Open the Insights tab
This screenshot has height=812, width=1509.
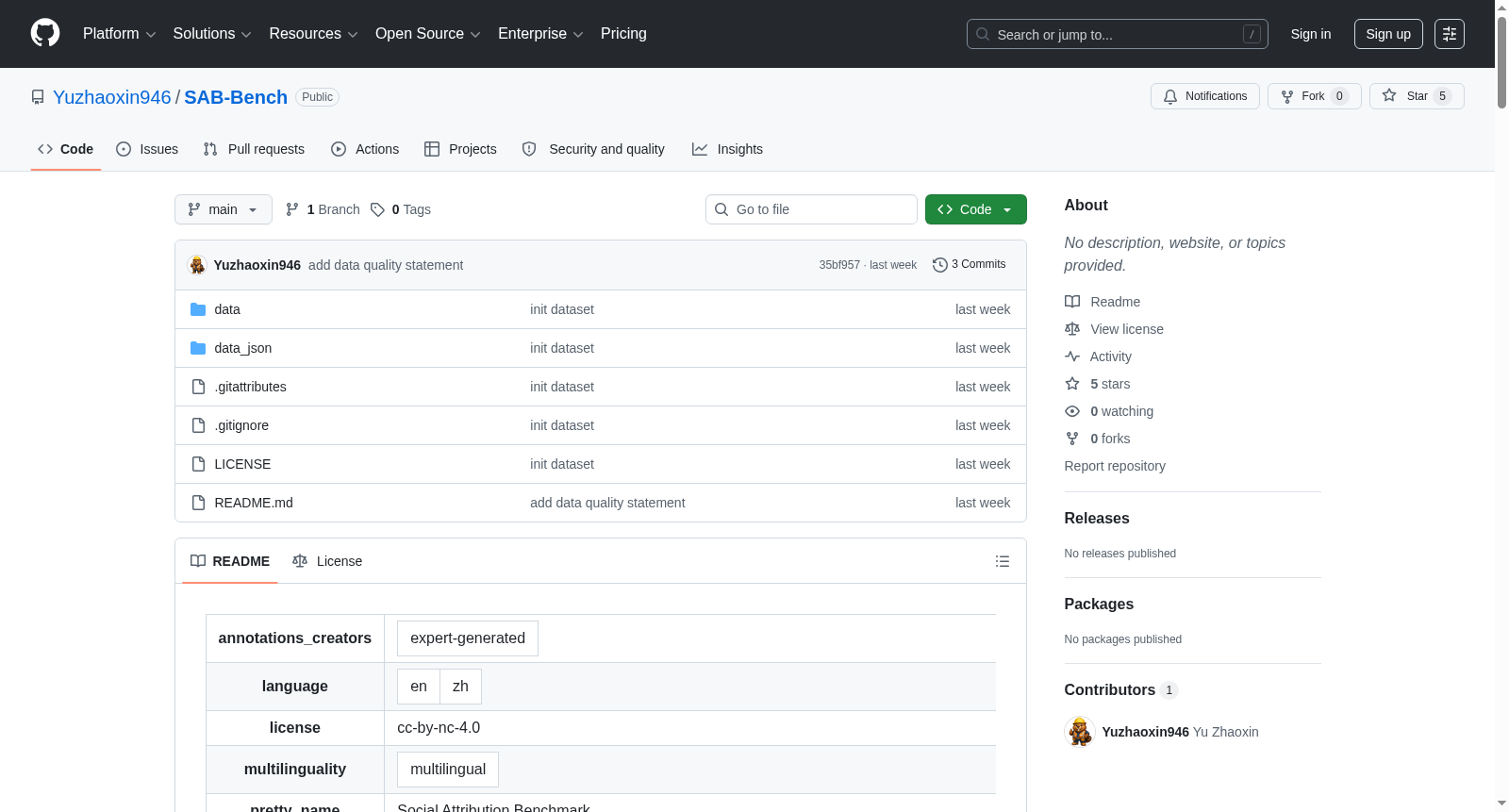pos(727,149)
